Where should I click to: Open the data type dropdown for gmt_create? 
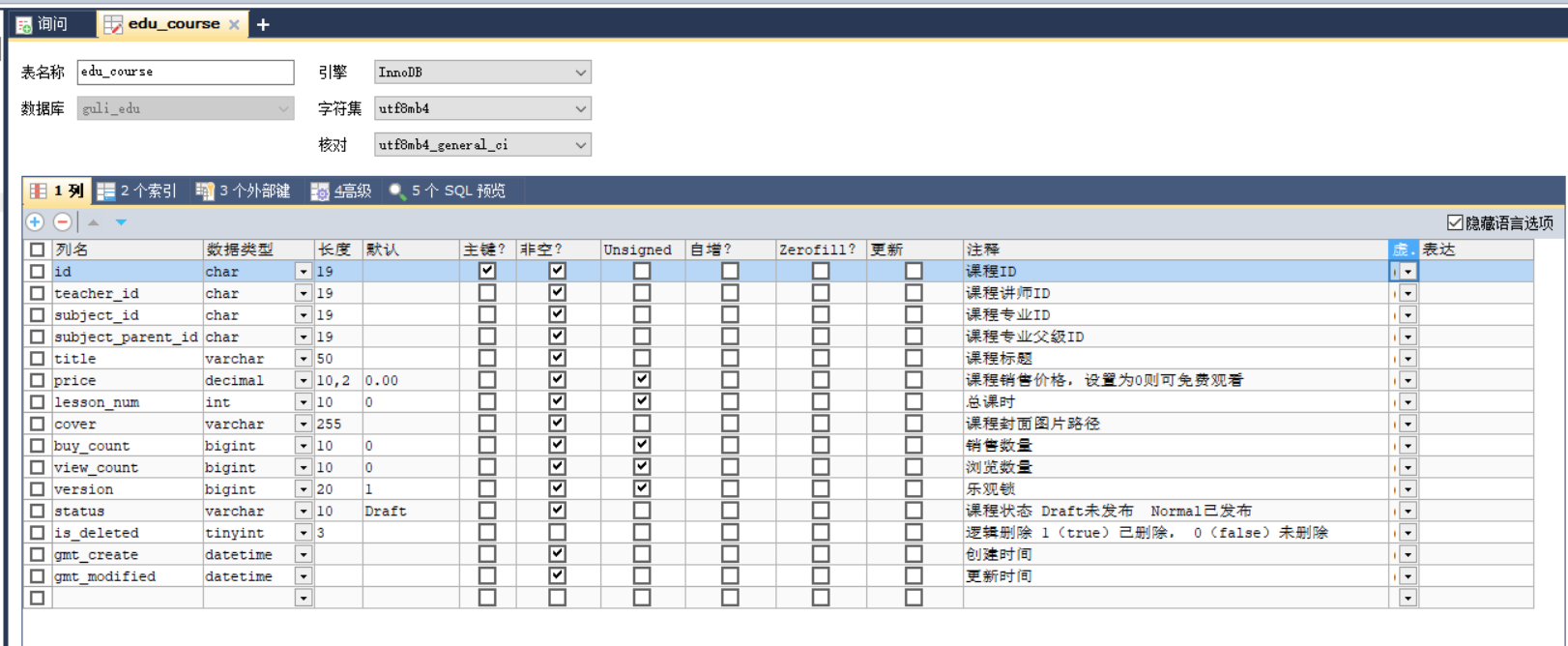[x=304, y=554]
